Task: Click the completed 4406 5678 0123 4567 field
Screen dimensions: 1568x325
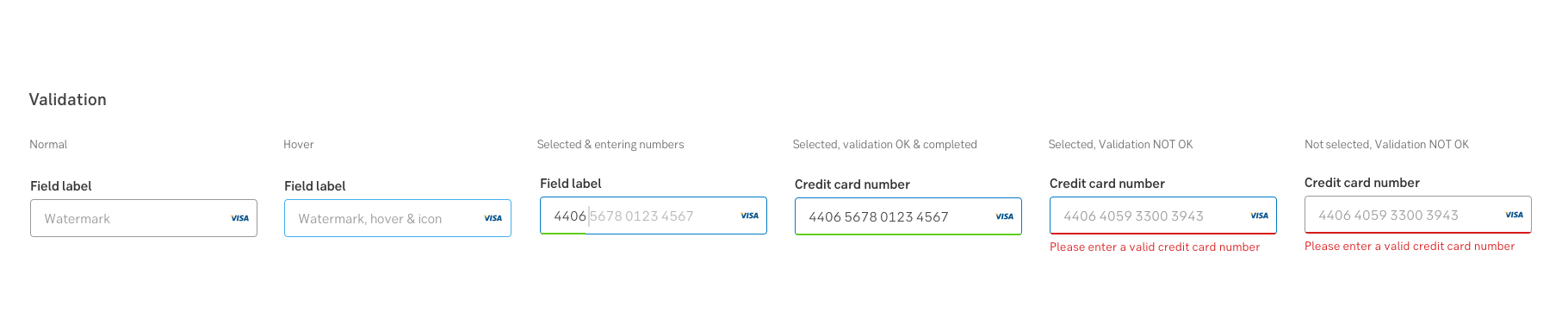Action: [908, 216]
